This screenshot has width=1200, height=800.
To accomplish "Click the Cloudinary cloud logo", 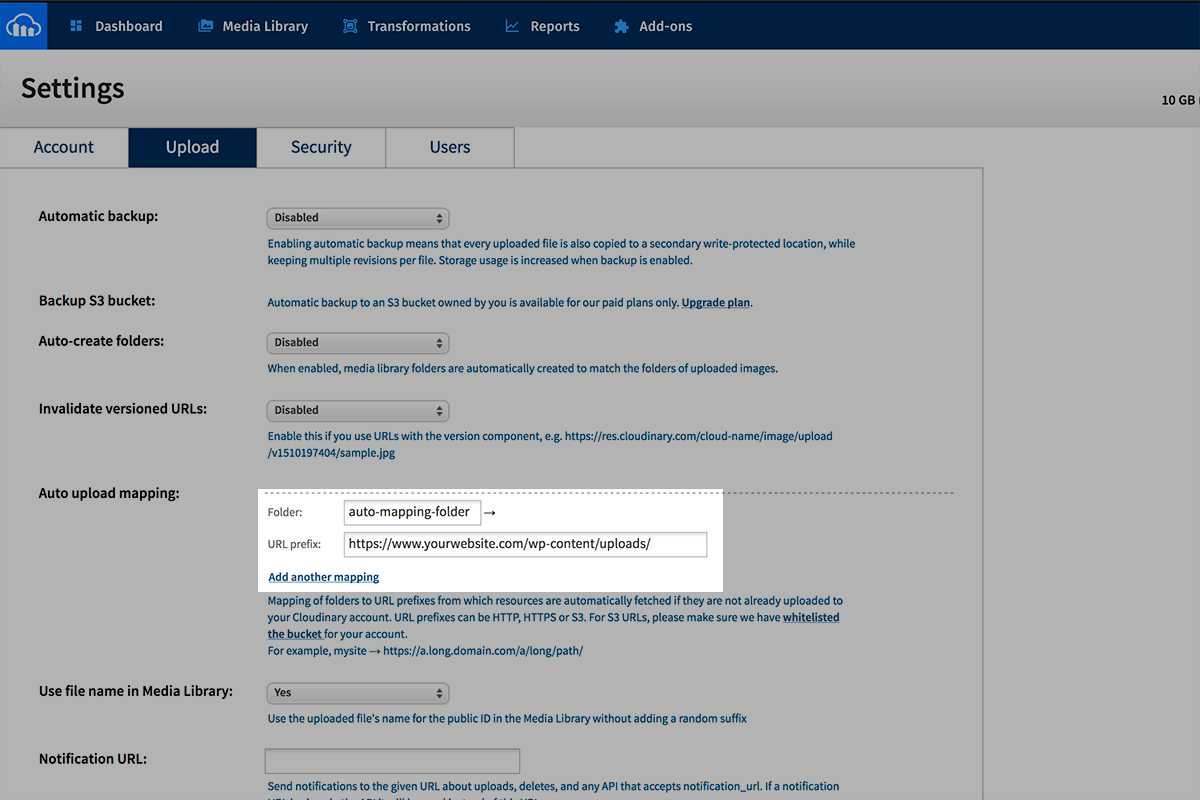I will pyautogui.click(x=23, y=25).
